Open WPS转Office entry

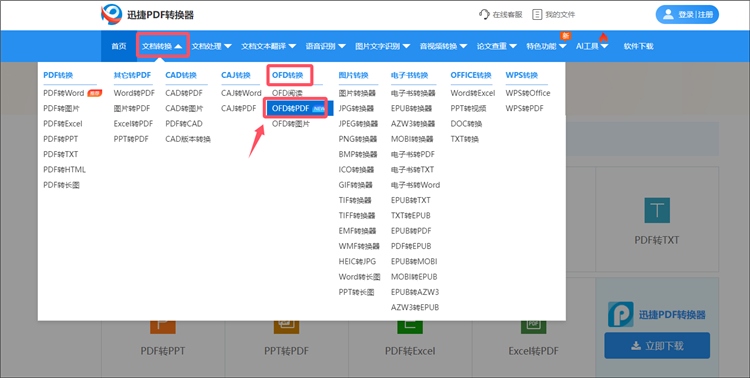click(x=528, y=93)
